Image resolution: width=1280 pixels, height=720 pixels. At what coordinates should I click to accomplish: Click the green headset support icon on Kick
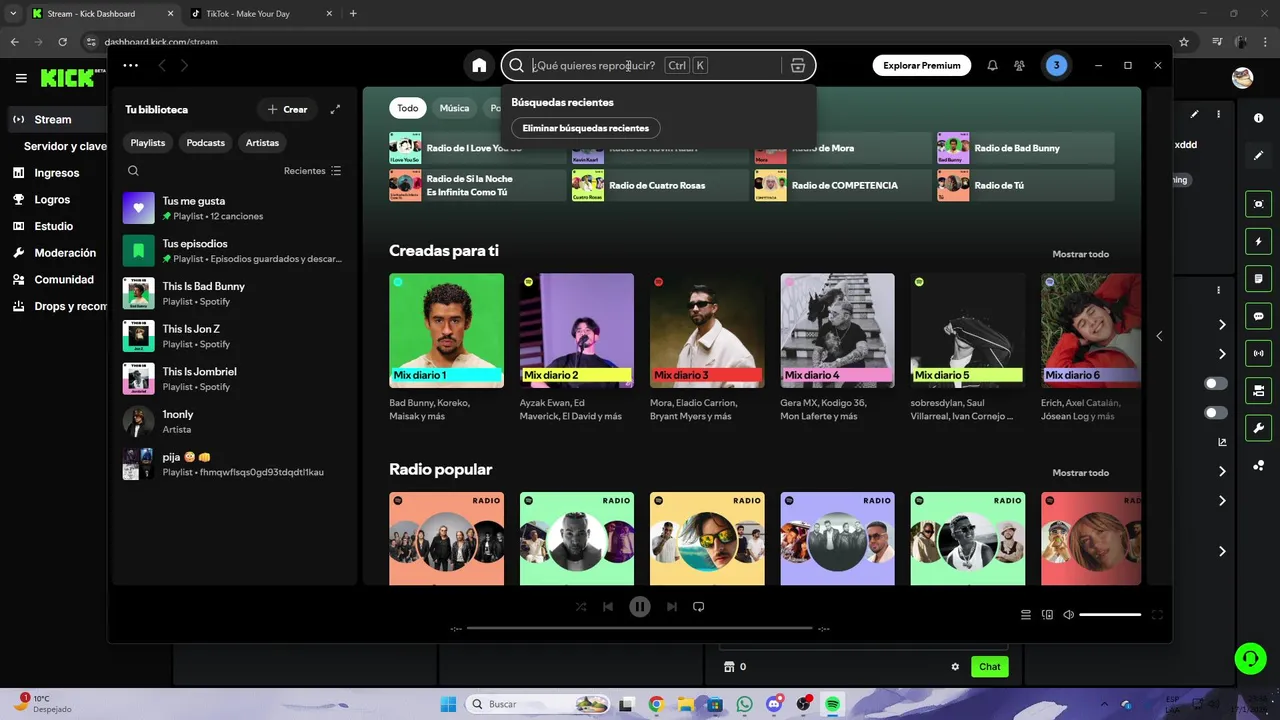tap(1250, 658)
